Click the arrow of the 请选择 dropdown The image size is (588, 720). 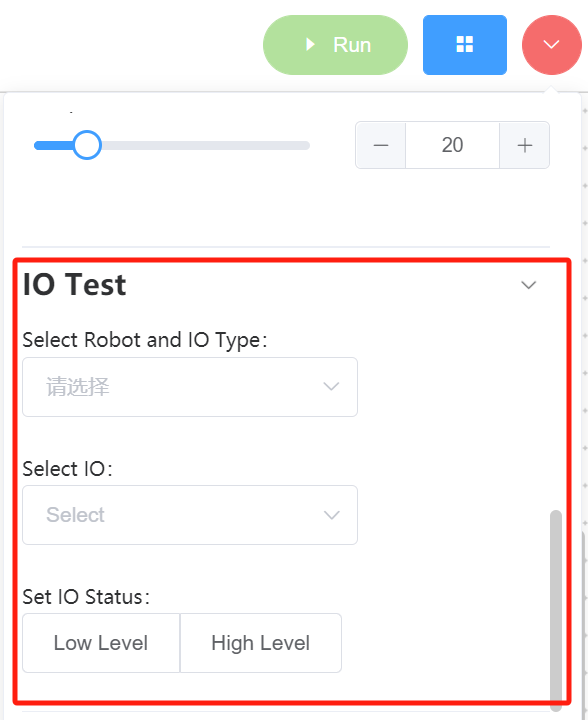[331, 387]
